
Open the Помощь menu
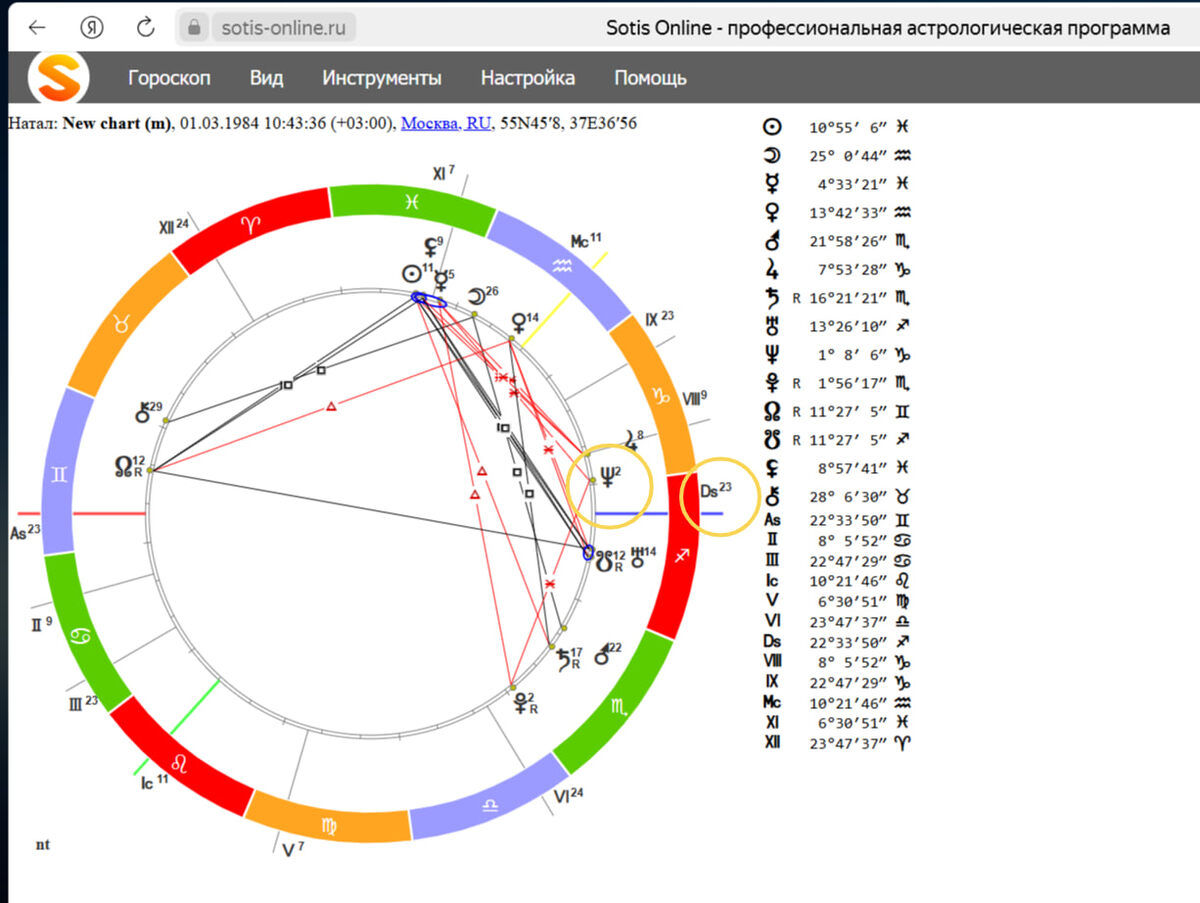click(x=650, y=78)
